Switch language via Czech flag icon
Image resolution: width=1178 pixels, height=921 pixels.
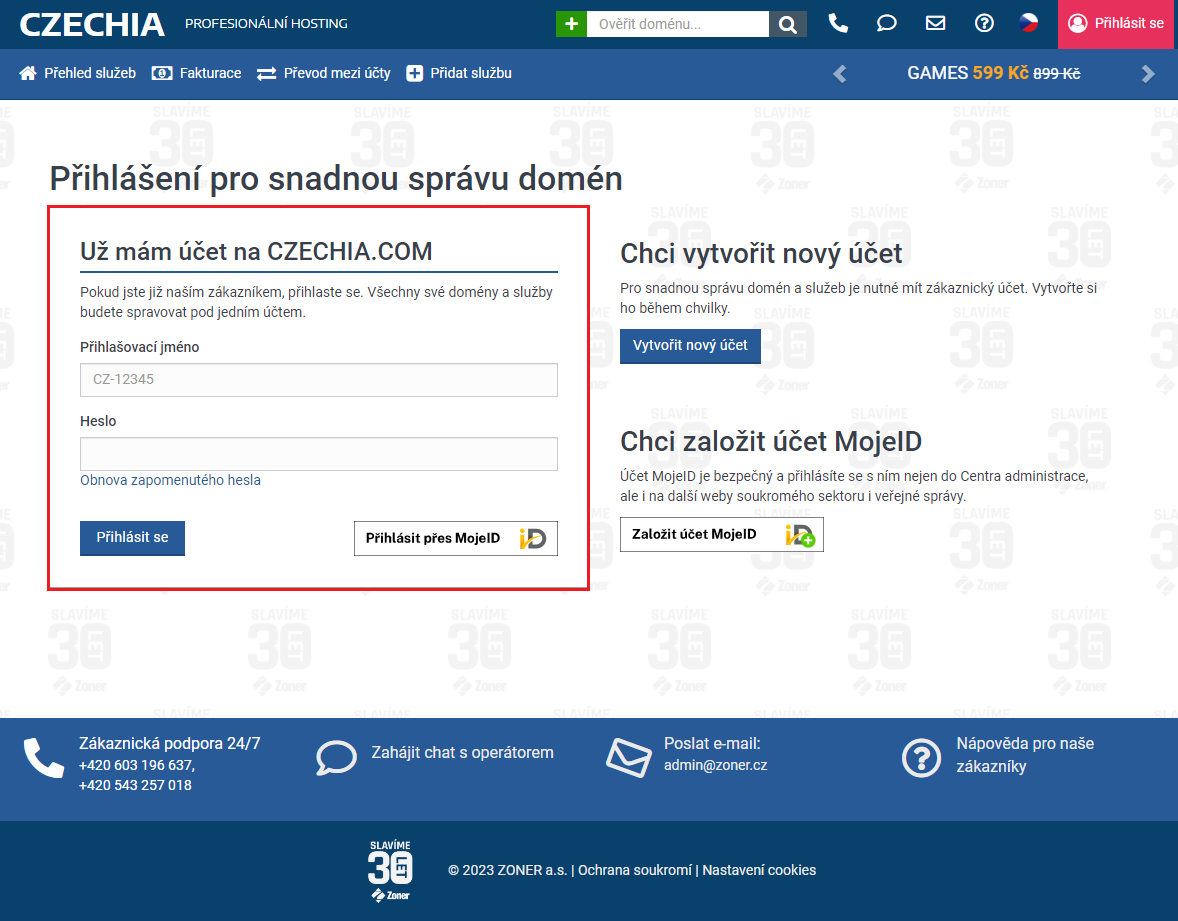[x=1028, y=23]
